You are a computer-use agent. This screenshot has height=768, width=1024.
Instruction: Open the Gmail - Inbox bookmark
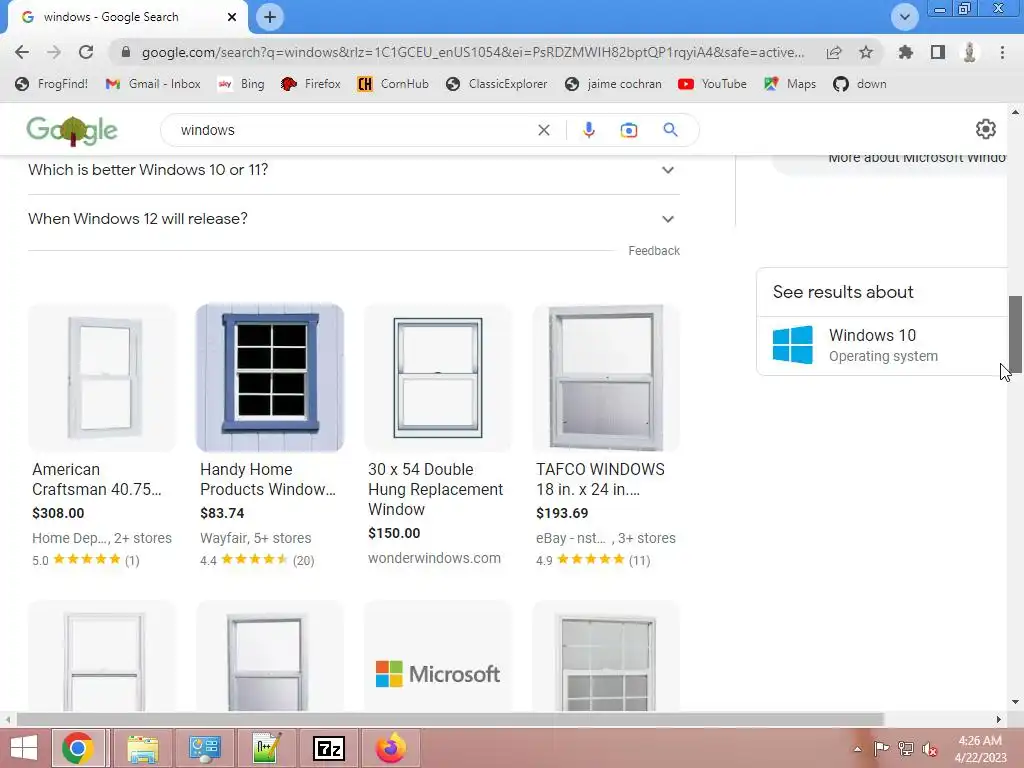(x=153, y=84)
